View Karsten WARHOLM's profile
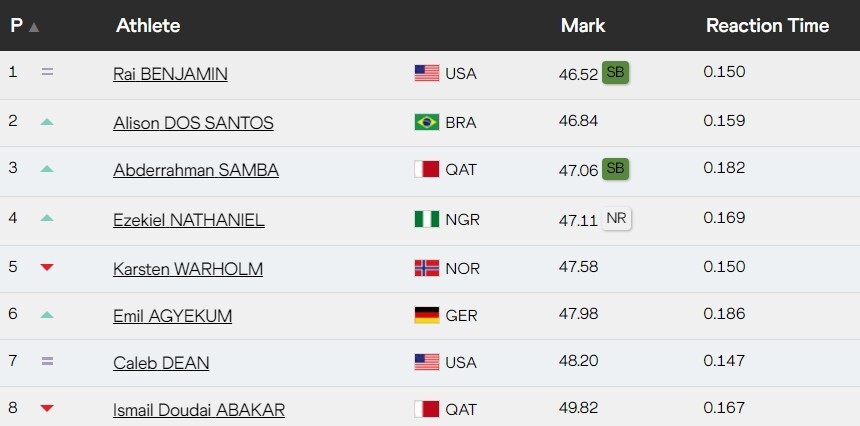Image resolution: width=860 pixels, height=426 pixels. tap(187, 268)
